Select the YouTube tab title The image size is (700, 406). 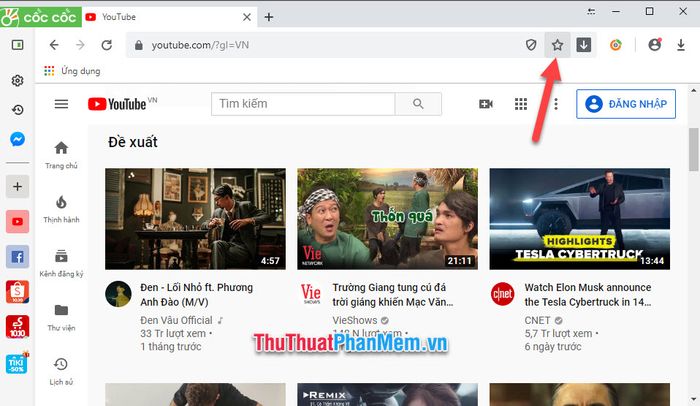pos(119,17)
